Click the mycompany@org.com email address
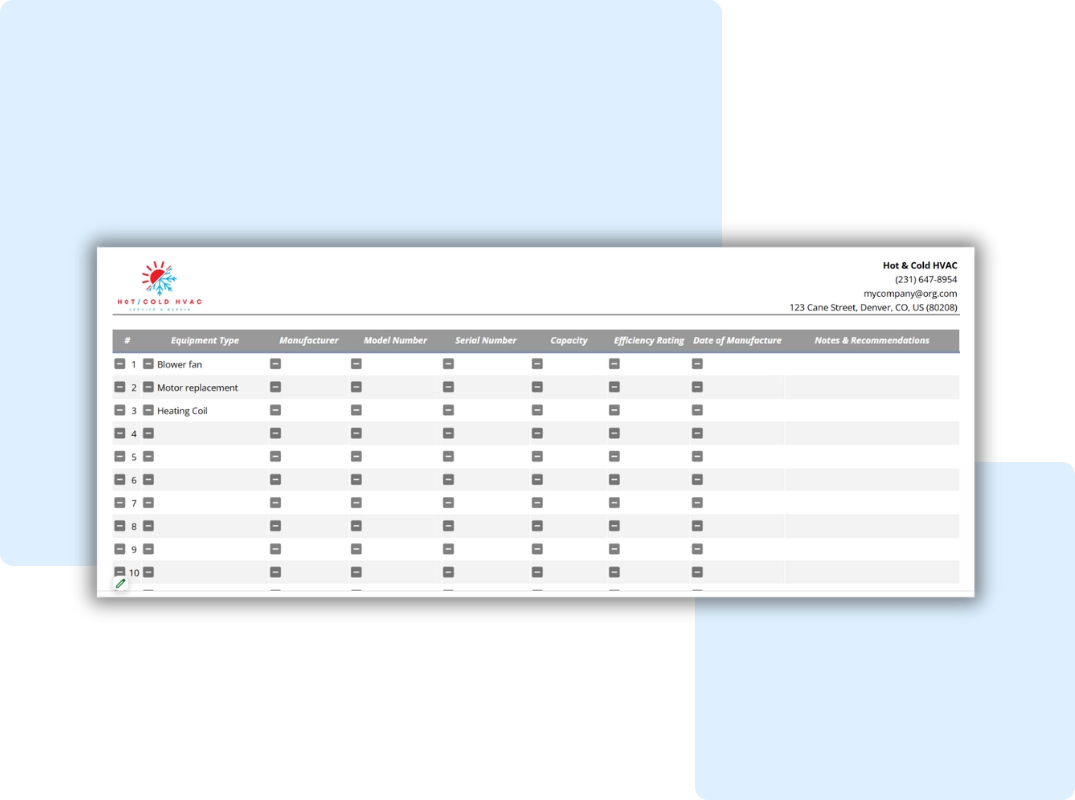Screen dimensions: 1075x800 point(910,294)
